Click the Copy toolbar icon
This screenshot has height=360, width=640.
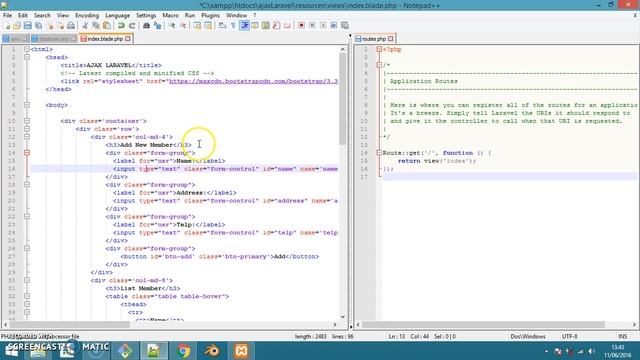click(96, 26)
